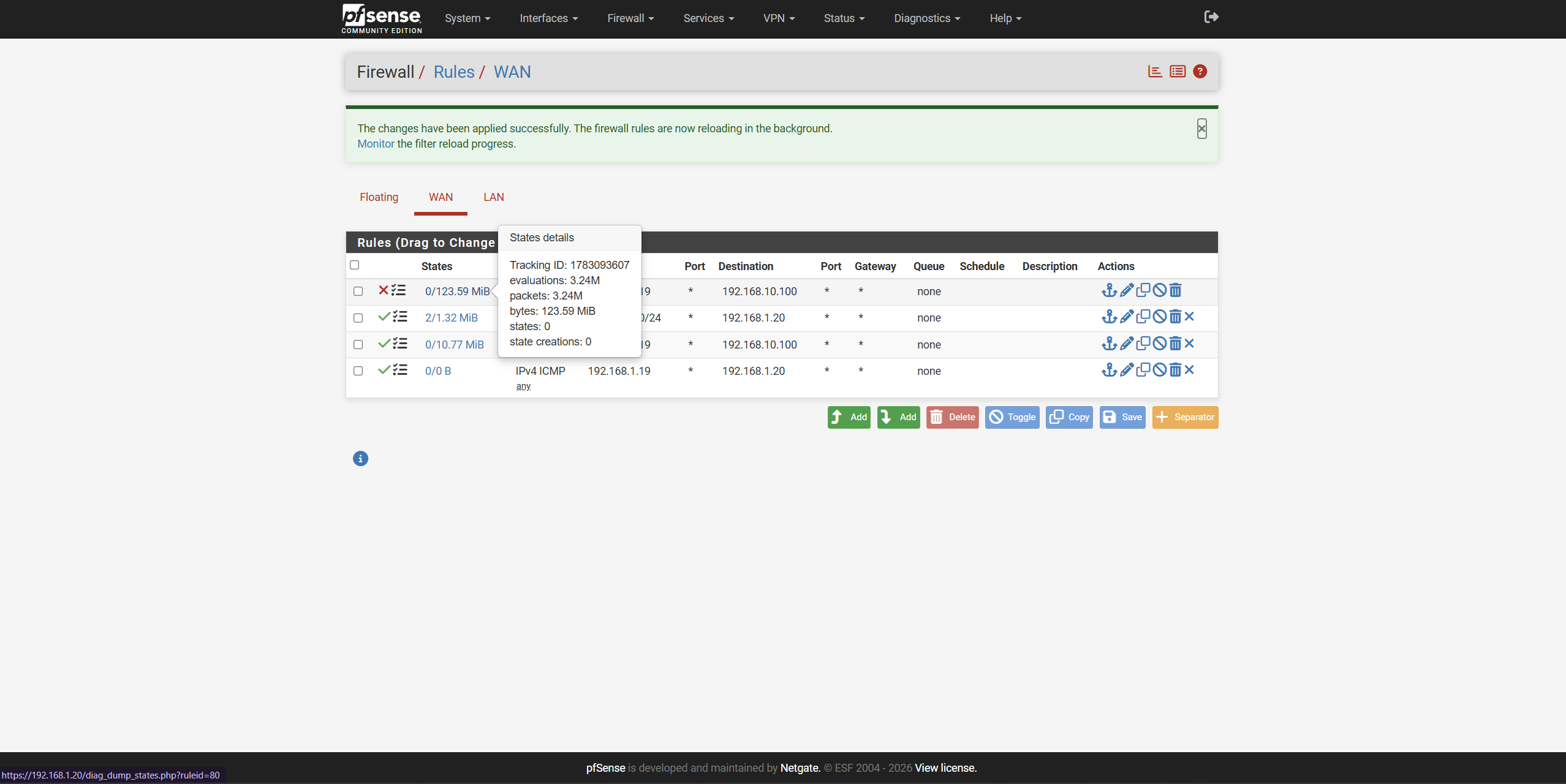Copy the rule with states 0/123.59 MiB
Screen dimensions: 1566x784
pos(1143,290)
